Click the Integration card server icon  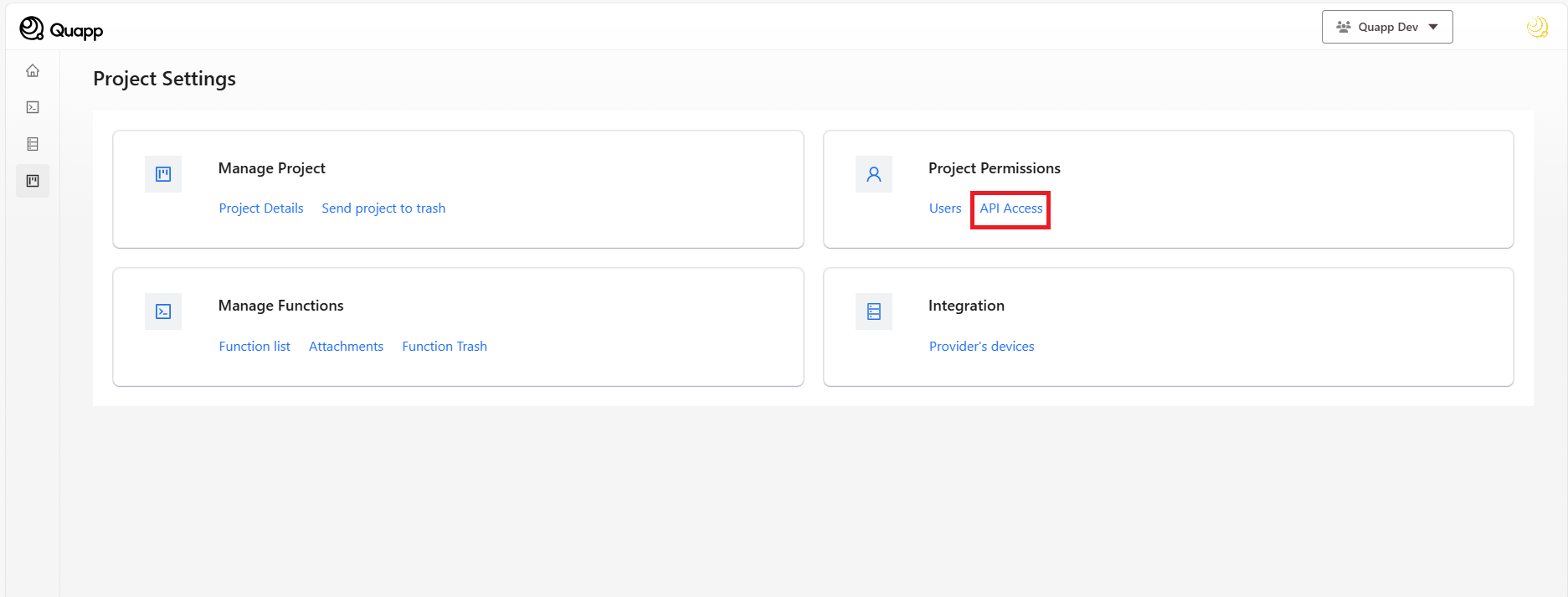873,311
